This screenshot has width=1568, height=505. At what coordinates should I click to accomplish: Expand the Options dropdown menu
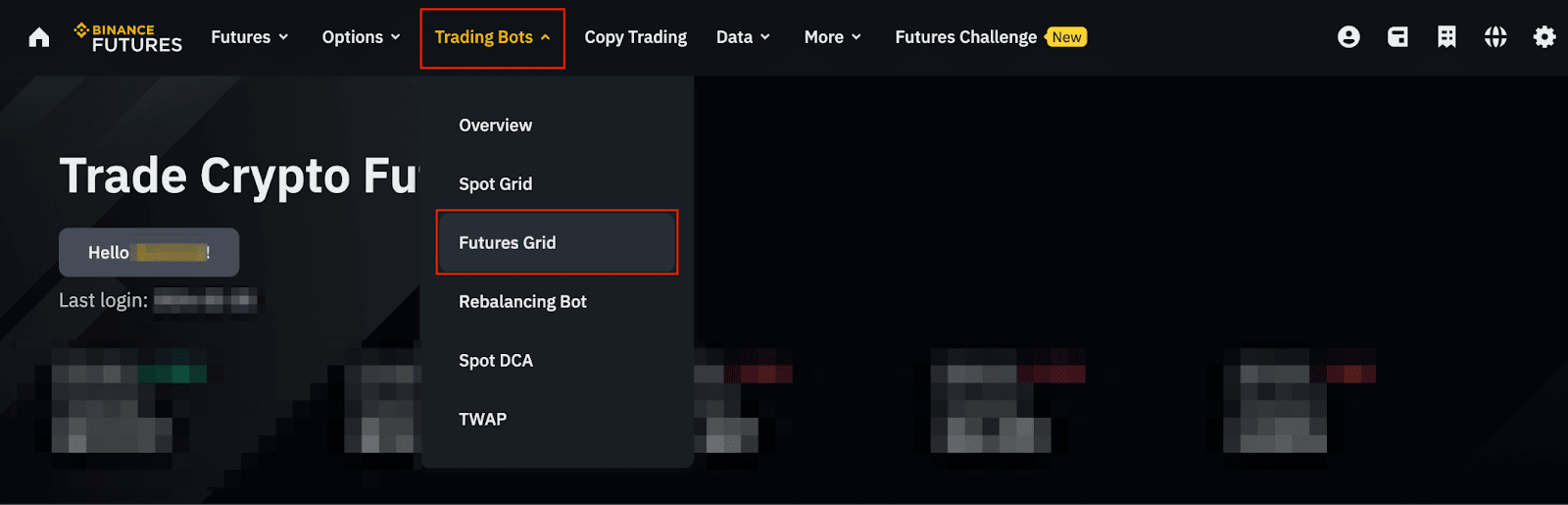[362, 37]
